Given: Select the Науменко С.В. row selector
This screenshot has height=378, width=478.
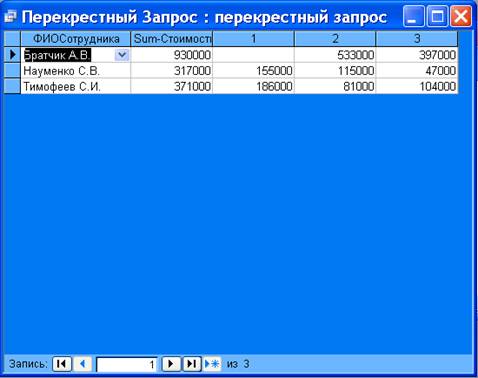Looking at the screenshot, I should (12, 71).
